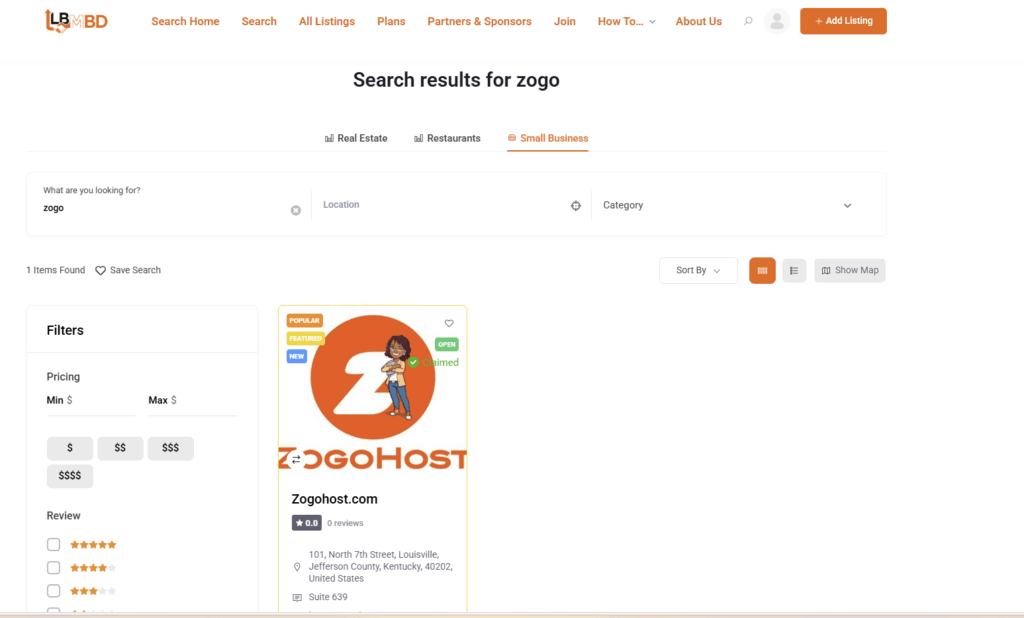Focus the keyword search field
Screen dimensions: 1024x618
click(x=165, y=208)
